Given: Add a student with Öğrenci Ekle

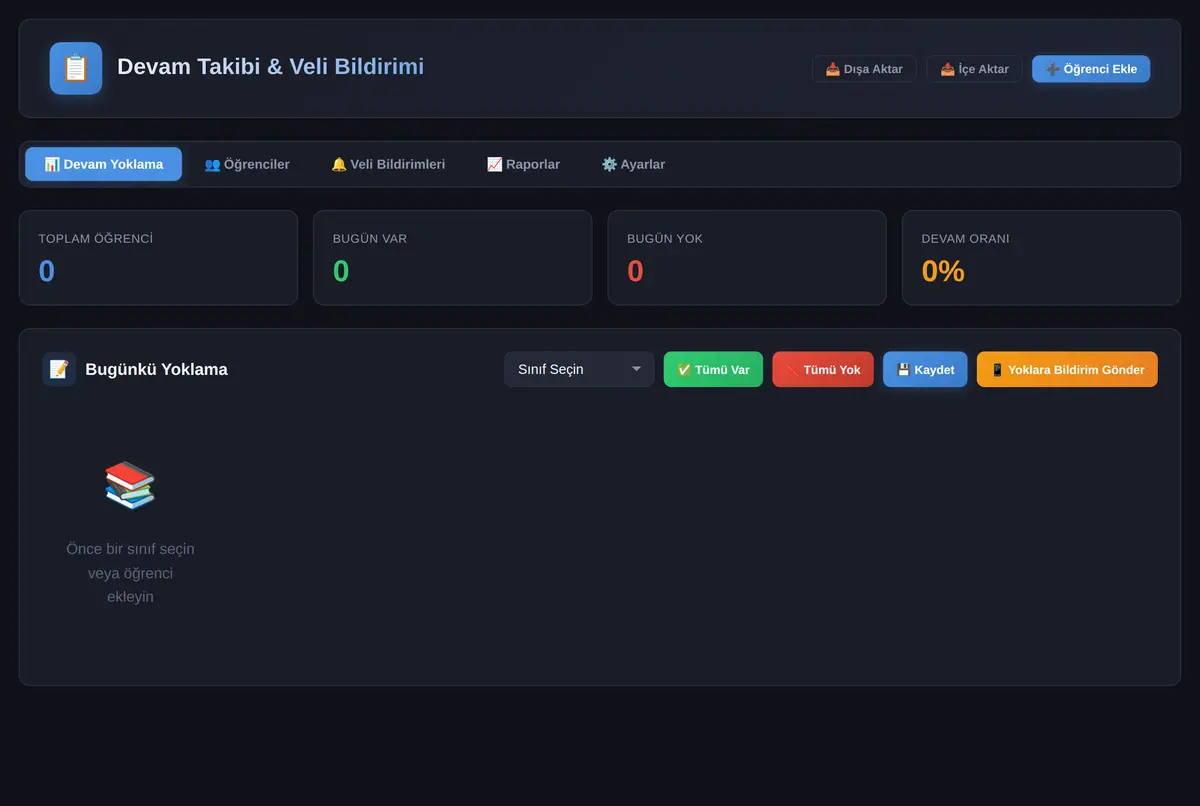Looking at the screenshot, I should [x=1091, y=69].
